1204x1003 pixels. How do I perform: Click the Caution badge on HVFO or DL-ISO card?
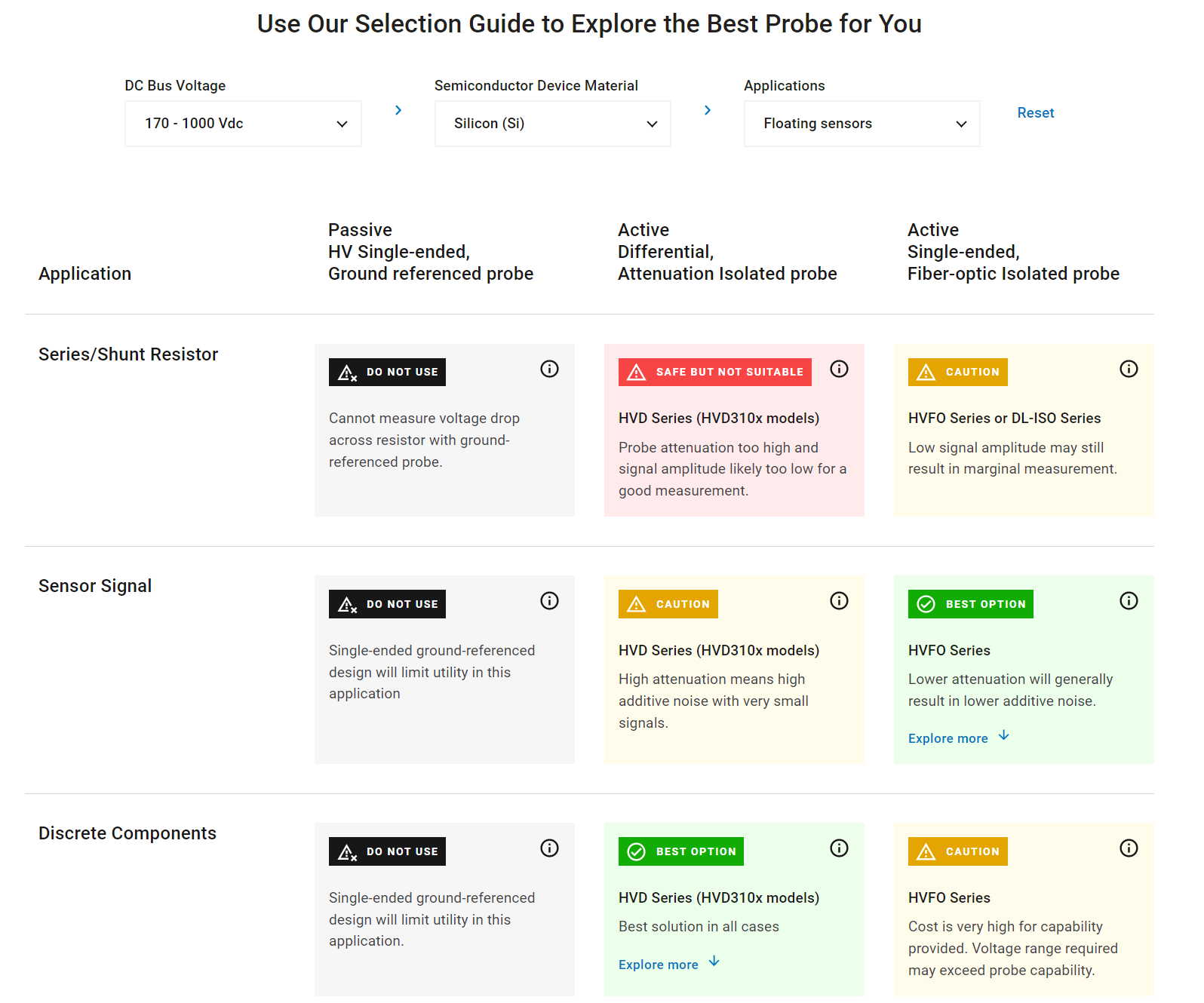pyautogui.click(x=957, y=373)
